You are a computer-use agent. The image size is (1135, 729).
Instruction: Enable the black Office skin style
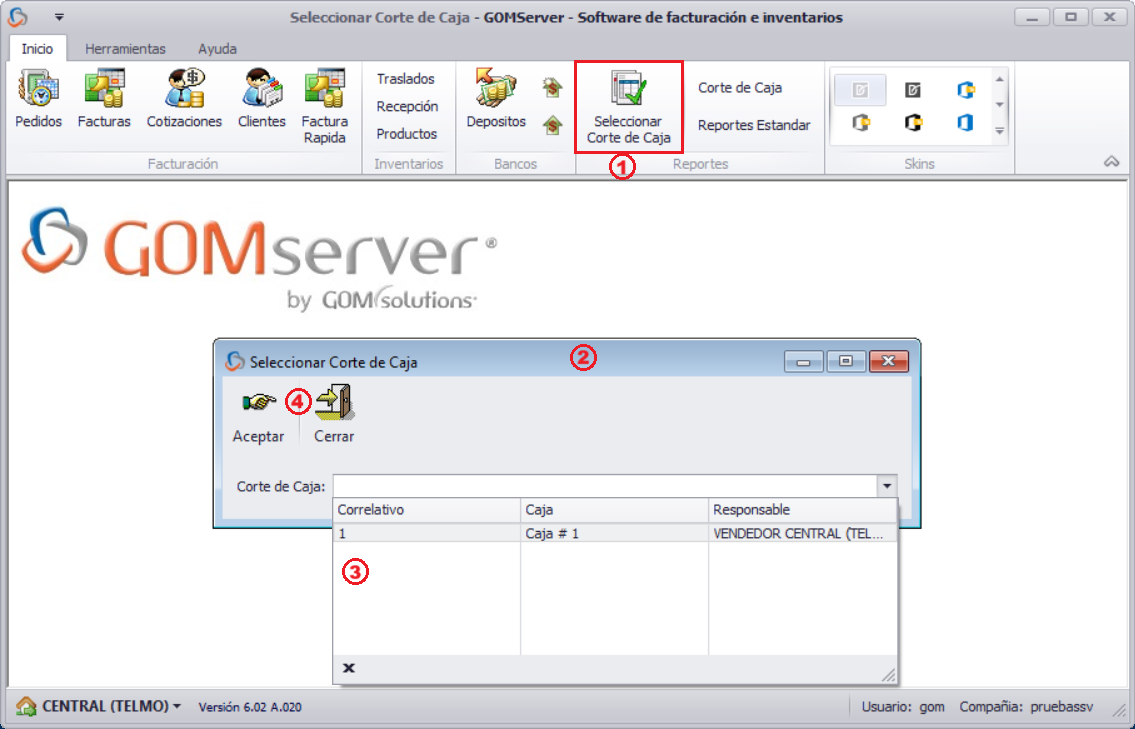(x=912, y=121)
